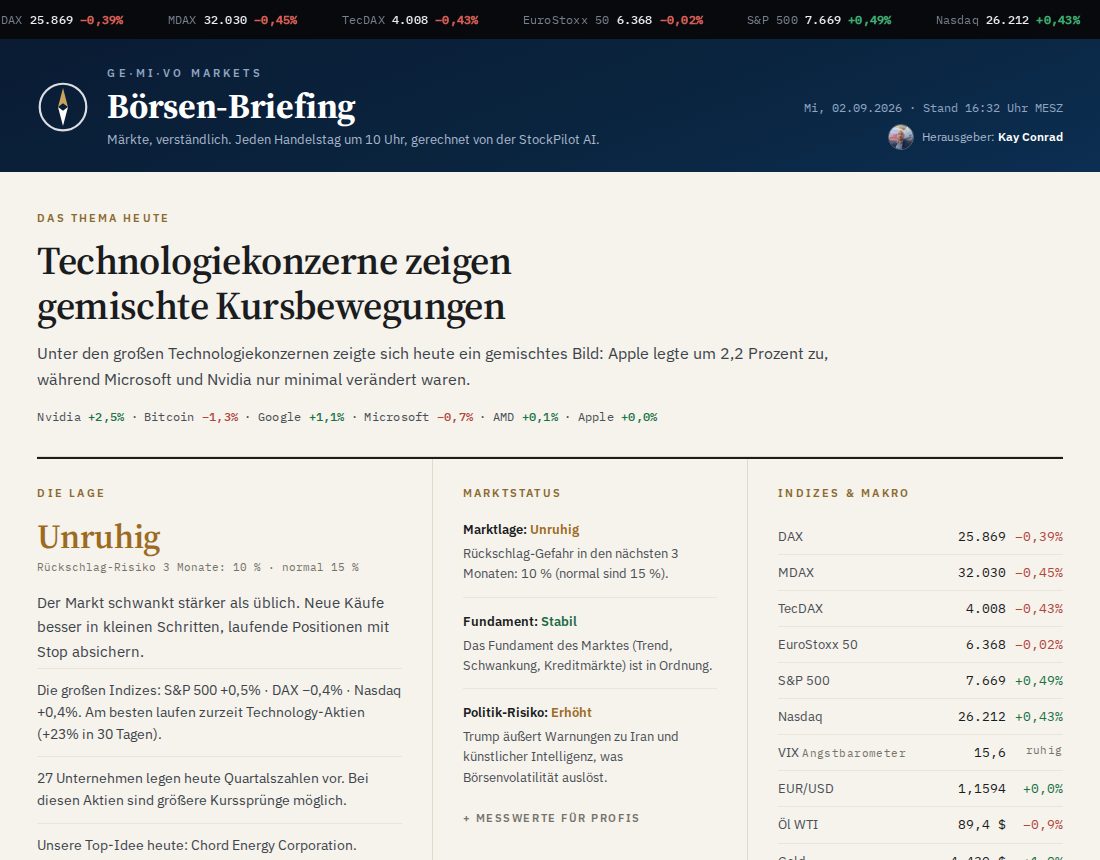Click the Unruhig status heading
The image size is (1100, 860).
99,537
